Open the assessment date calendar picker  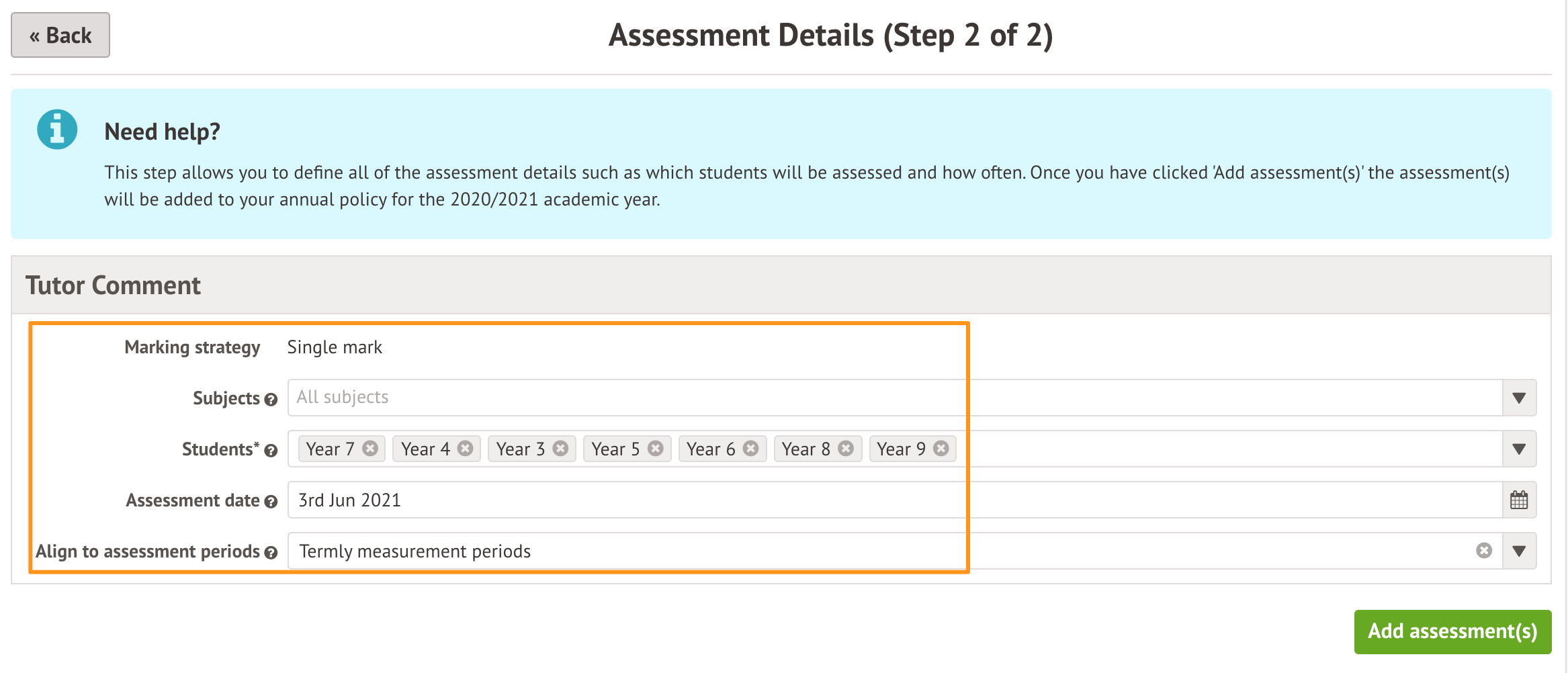click(x=1519, y=500)
